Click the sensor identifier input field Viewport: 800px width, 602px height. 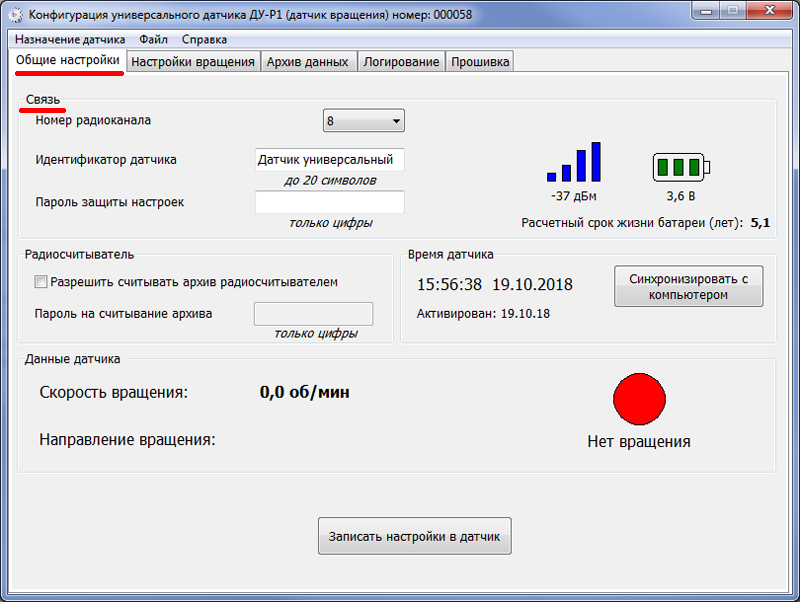point(330,160)
